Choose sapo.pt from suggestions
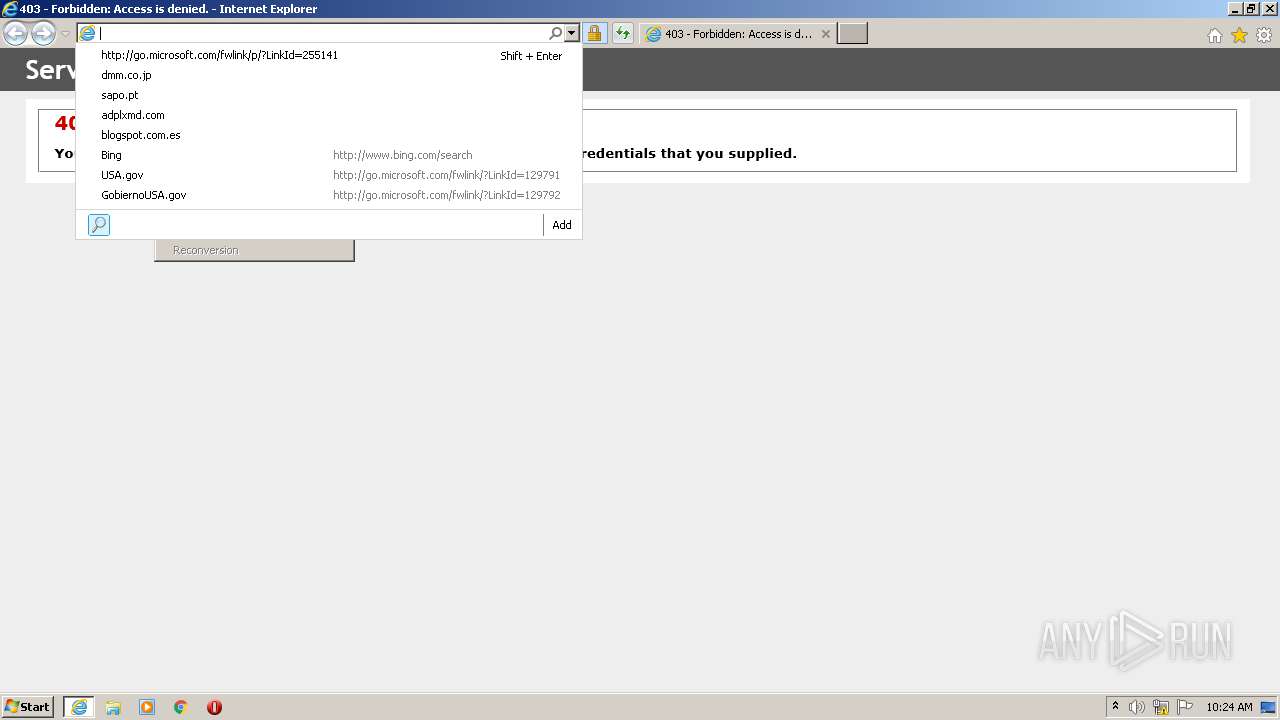1280x720 pixels. click(329, 95)
